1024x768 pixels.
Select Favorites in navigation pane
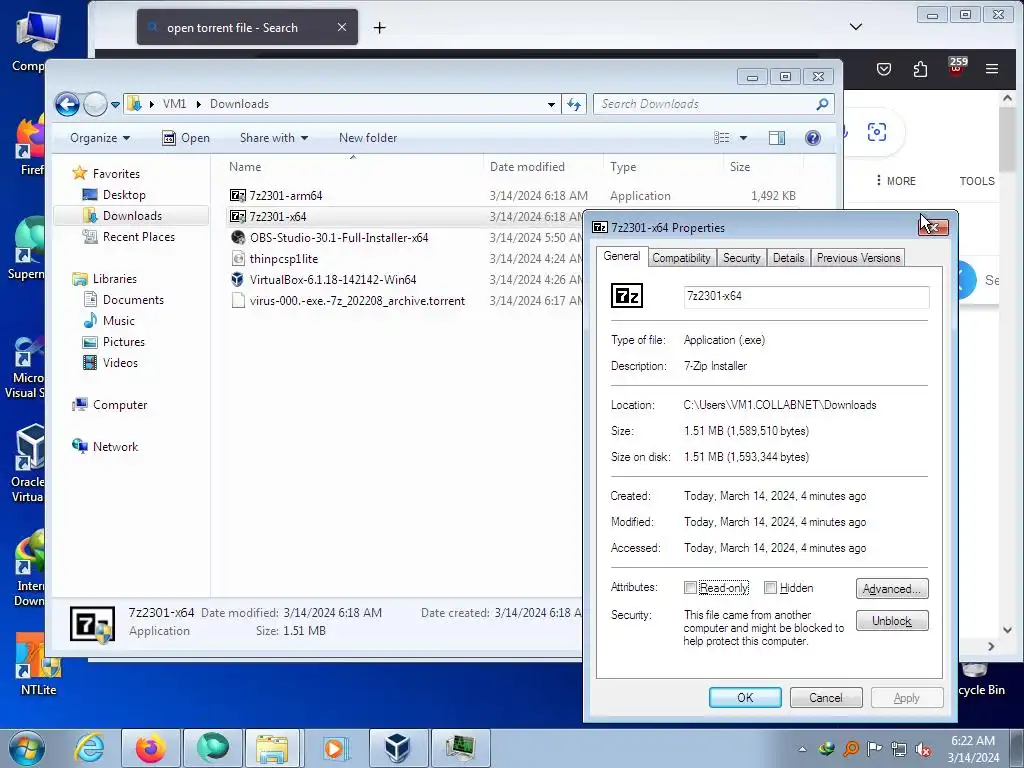coord(106,174)
